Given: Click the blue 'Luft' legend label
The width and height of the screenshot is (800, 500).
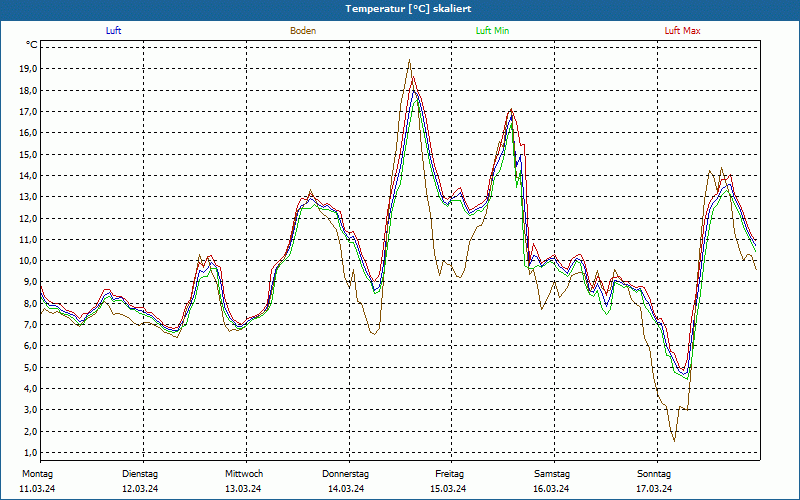Looking at the screenshot, I should 113,31.
